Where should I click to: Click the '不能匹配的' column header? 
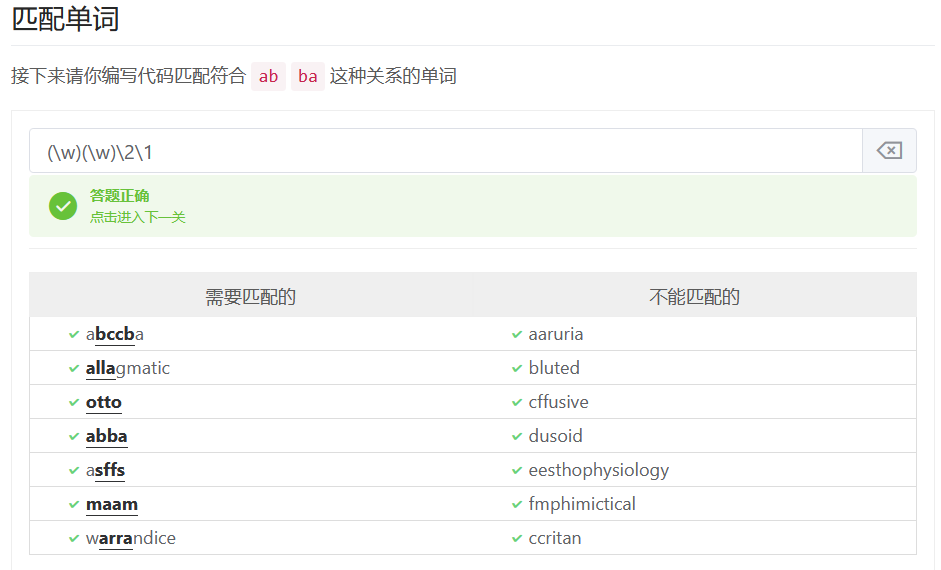coord(694,297)
